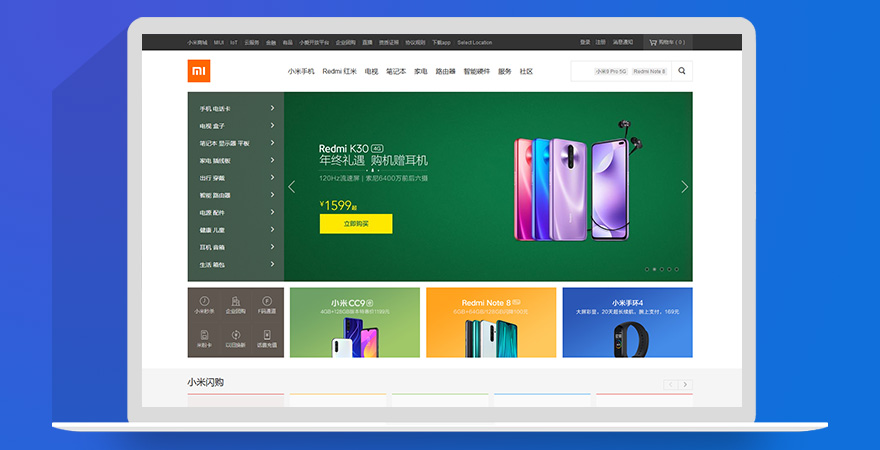
Task: Go to the previous banner slide
Action: click(x=292, y=187)
